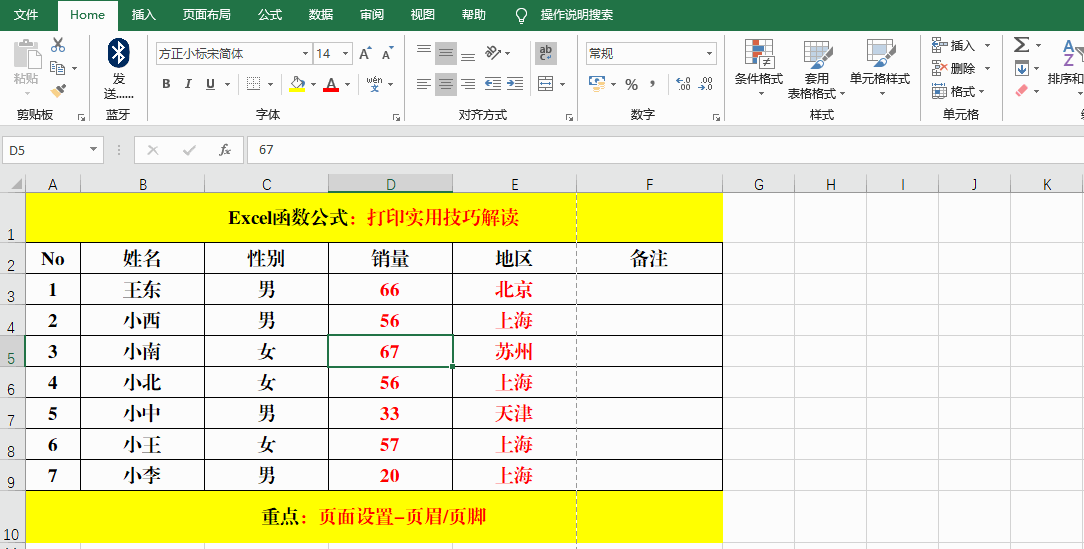
Task: Open the 格式 cells dropdown
Action: (x=982, y=91)
